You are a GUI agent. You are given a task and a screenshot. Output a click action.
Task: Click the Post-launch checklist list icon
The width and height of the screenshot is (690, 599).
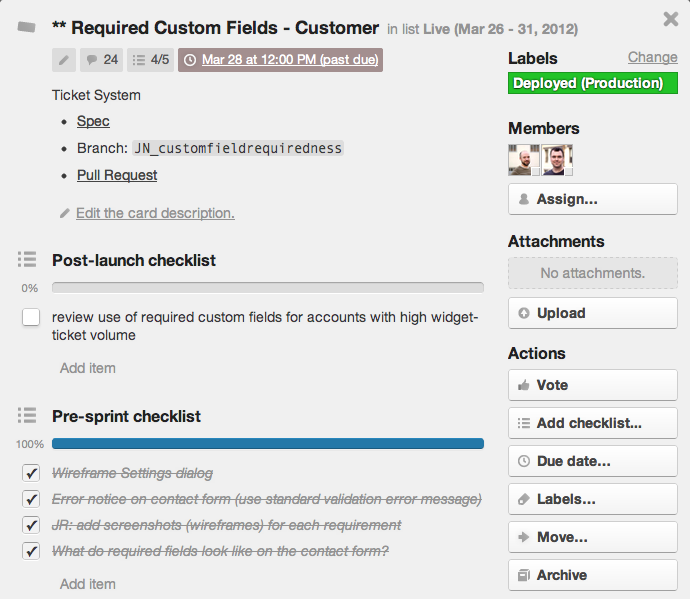click(x=27, y=260)
